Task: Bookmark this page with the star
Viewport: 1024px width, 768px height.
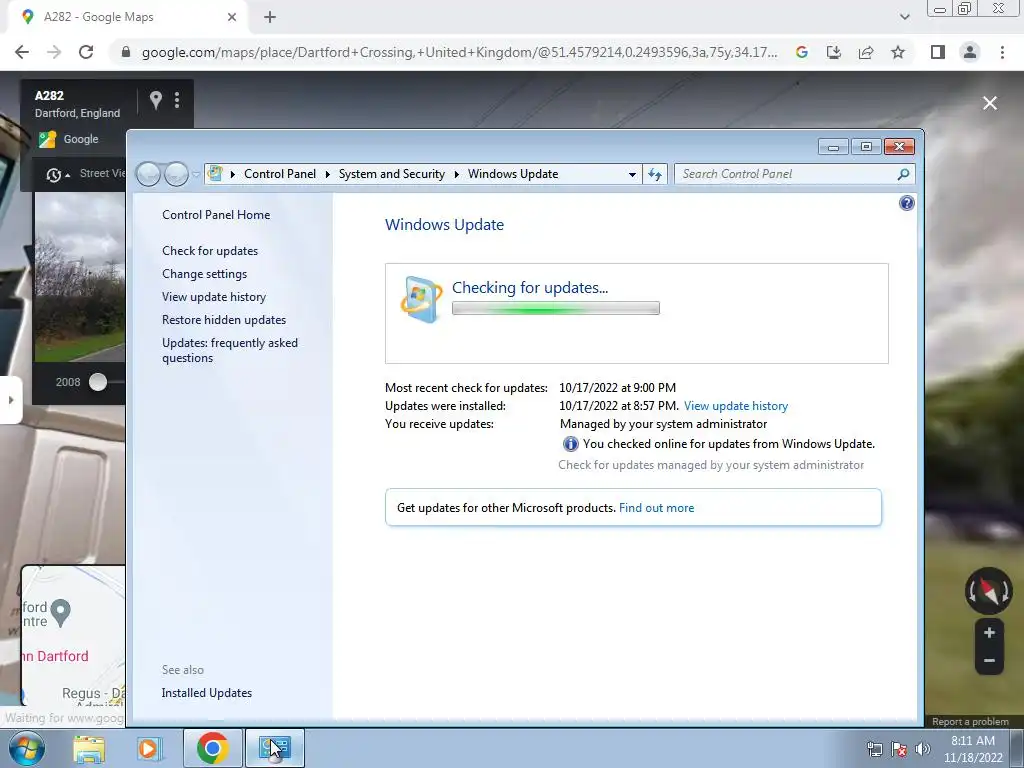Action: point(898,52)
